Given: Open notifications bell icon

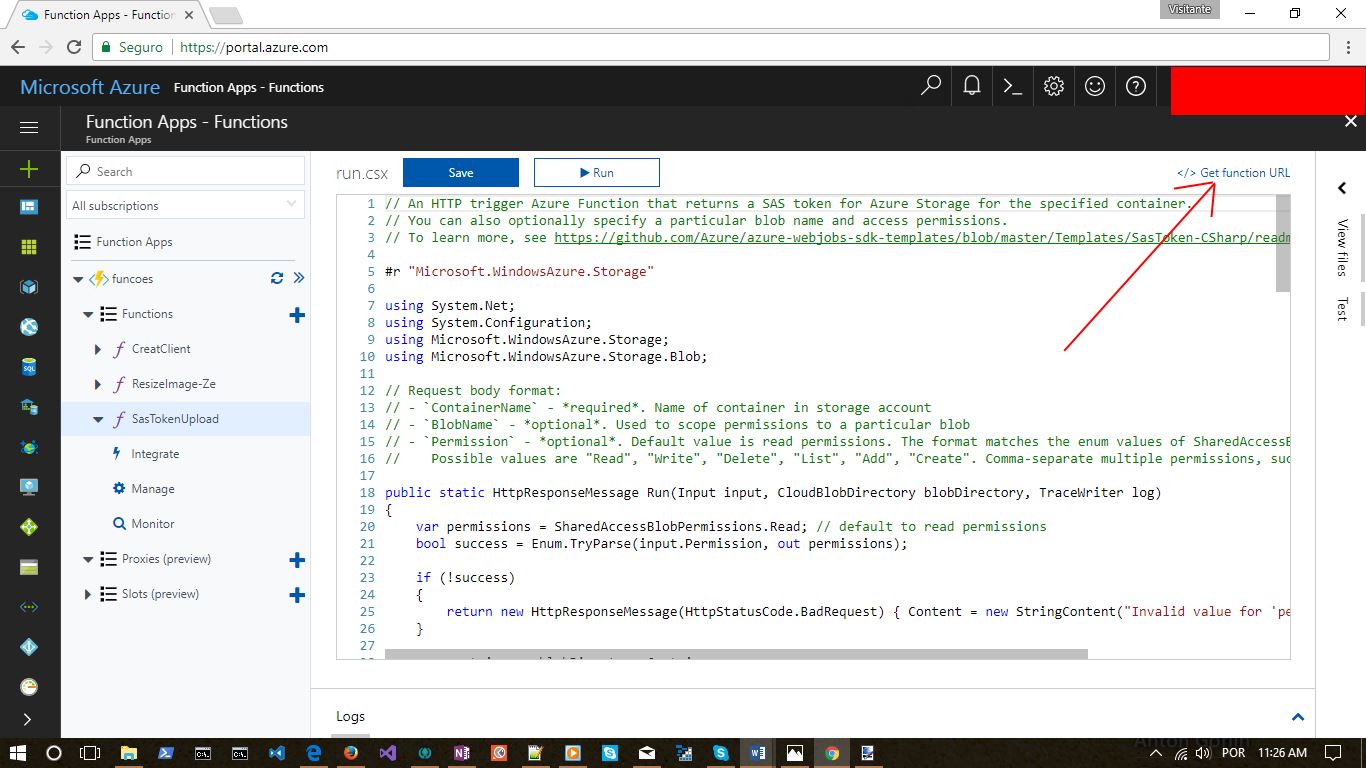Looking at the screenshot, I should tap(972, 86).
